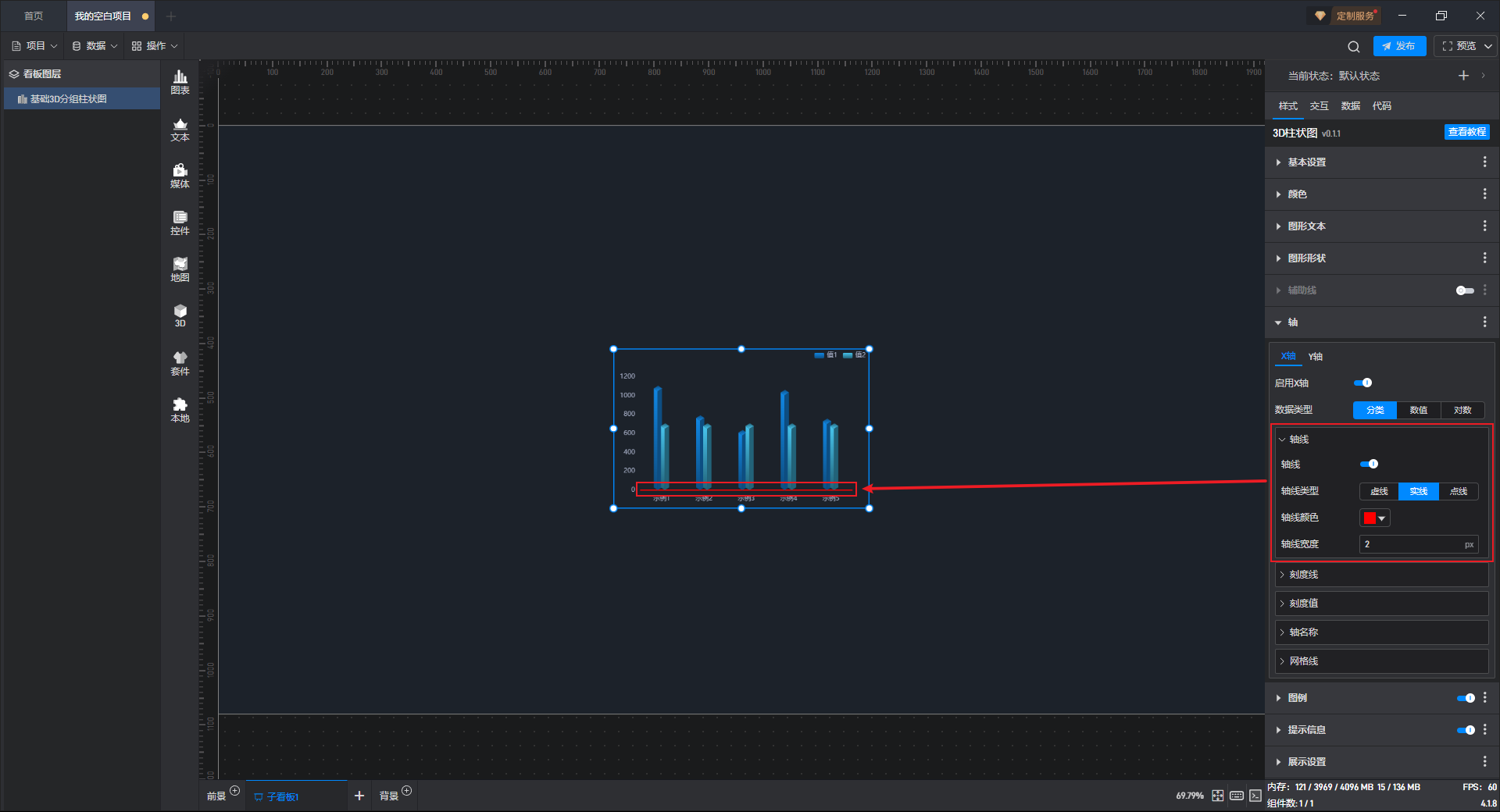Add a new state with plus icon
1500x812 pixels.
click(1463, 76)
